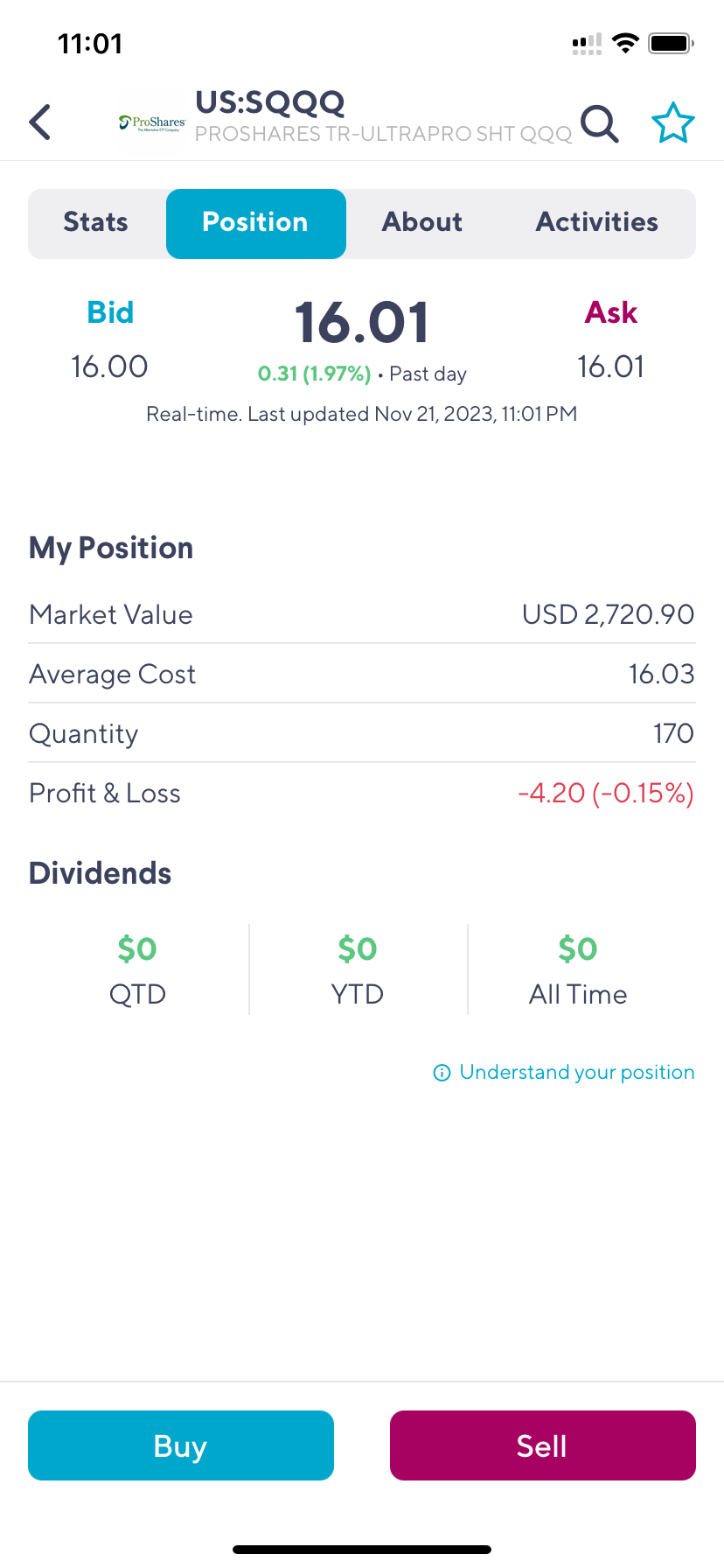Tap the YTD dividends amount

click(x=358, y=948)
